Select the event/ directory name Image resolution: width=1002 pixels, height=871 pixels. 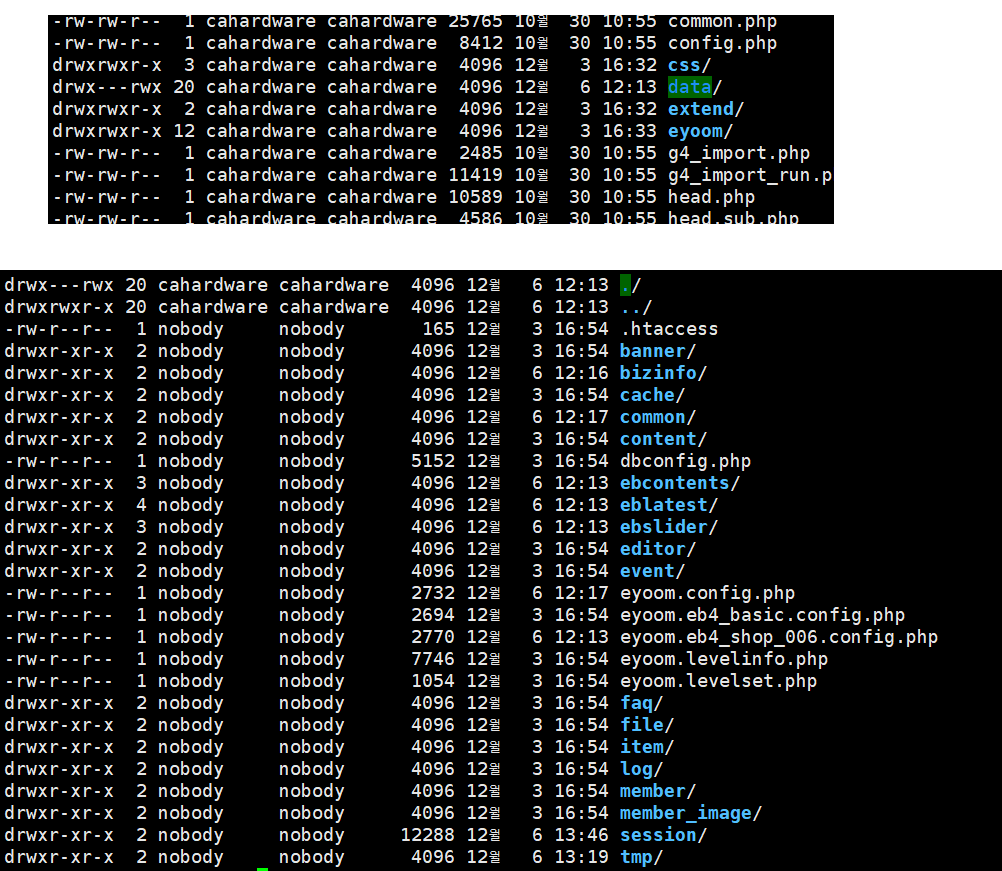(652, 571)
